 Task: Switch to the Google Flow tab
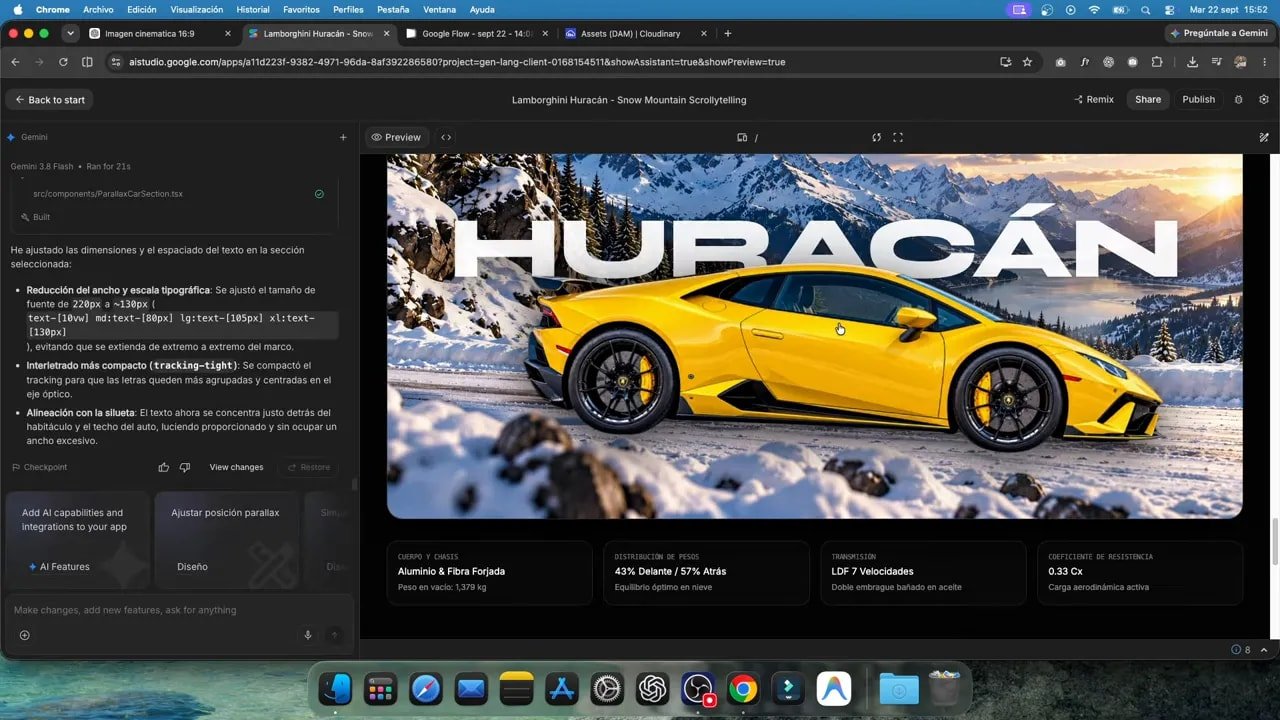click(477, 33)
